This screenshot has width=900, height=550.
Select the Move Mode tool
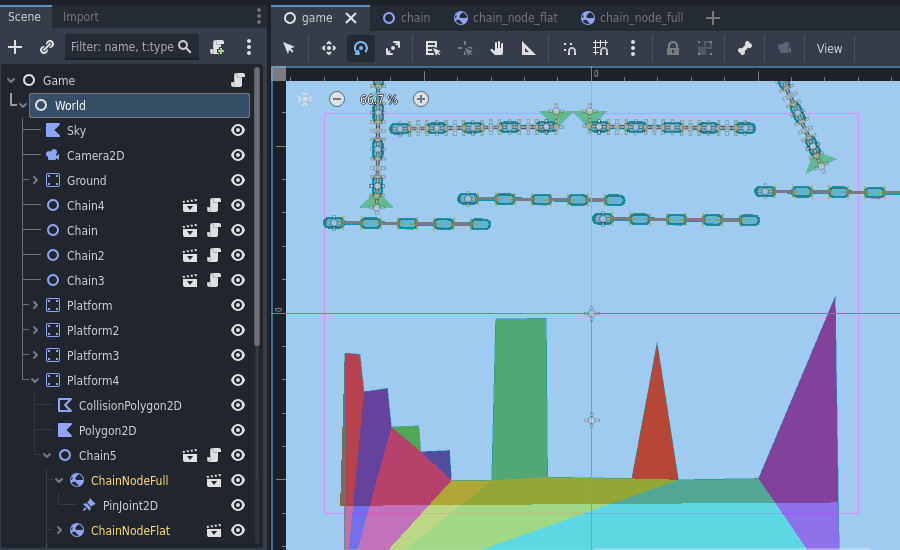point(328,48)
